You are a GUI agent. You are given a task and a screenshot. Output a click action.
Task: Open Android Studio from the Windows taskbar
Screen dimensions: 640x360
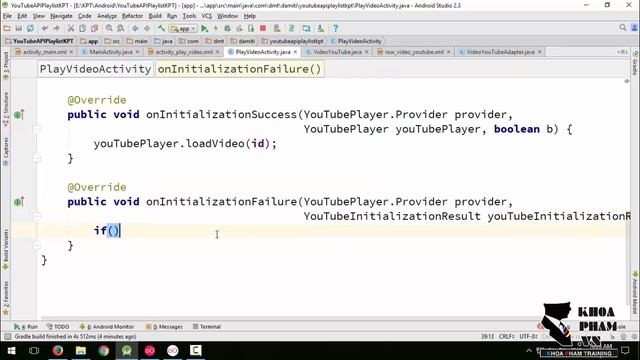[127, 351]
